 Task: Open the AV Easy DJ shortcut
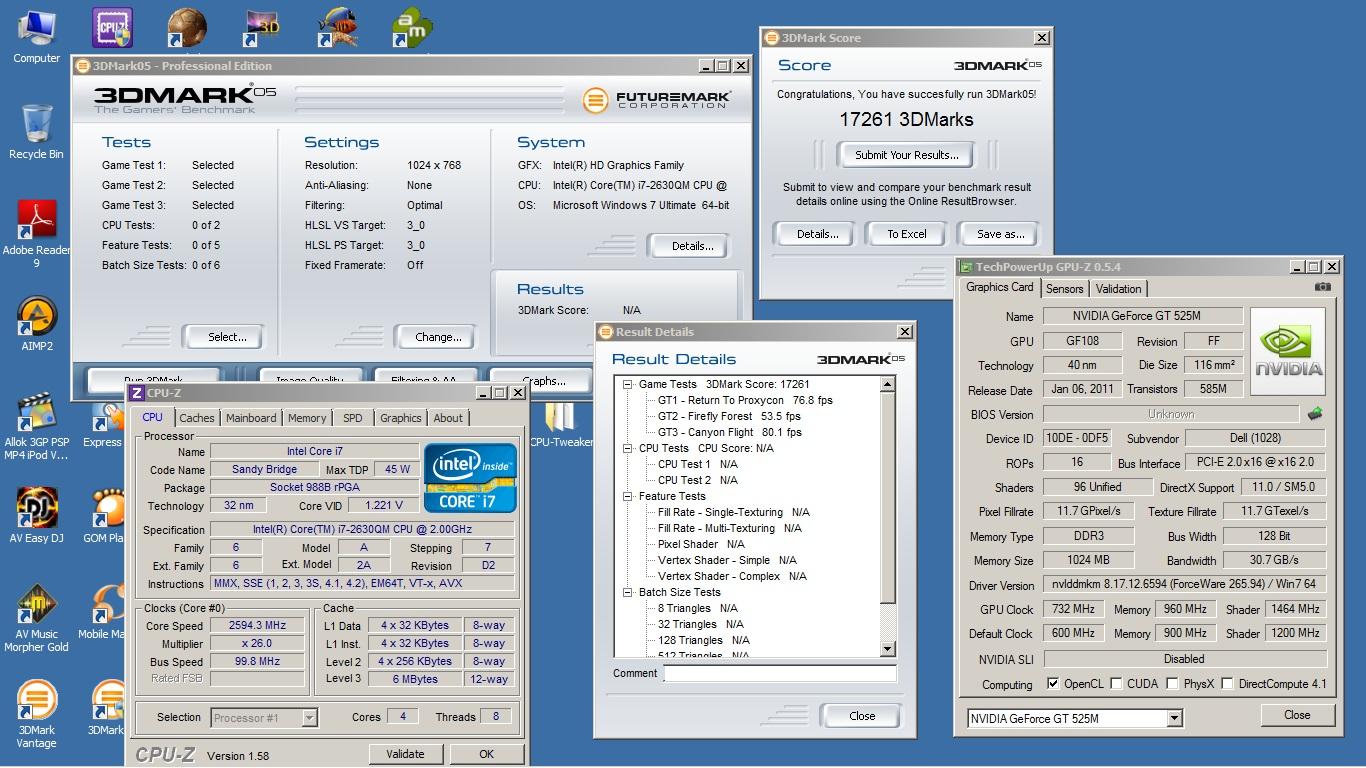pos(36,516)
